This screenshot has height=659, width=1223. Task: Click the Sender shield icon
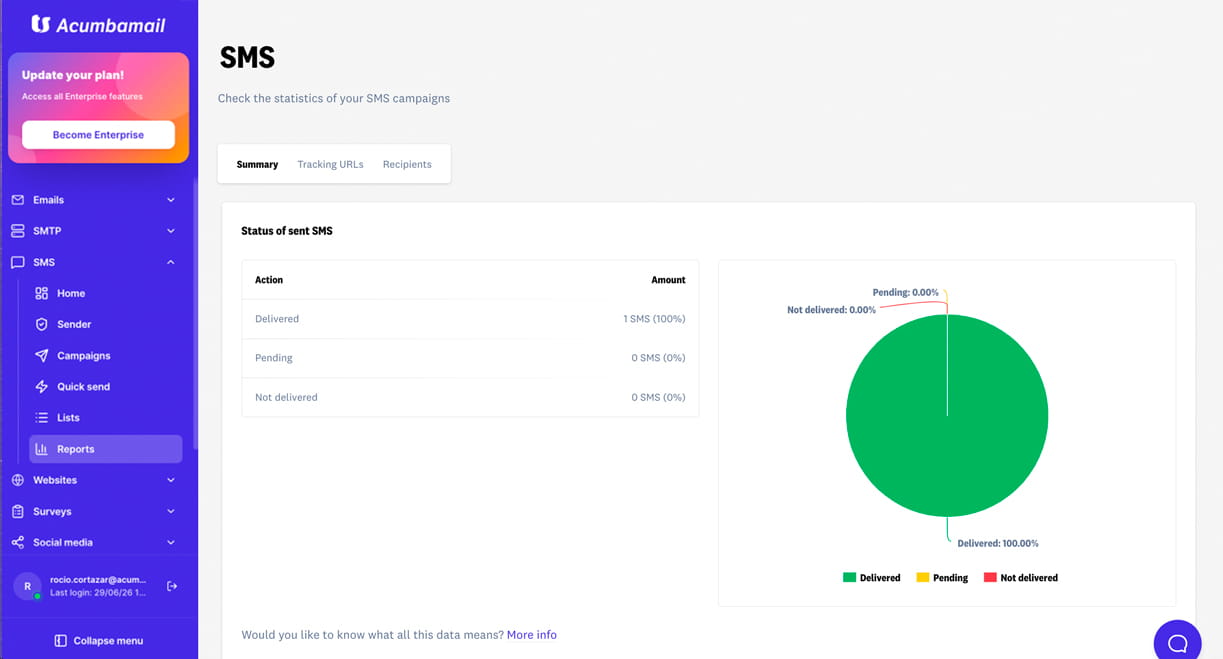click(41, 324)
